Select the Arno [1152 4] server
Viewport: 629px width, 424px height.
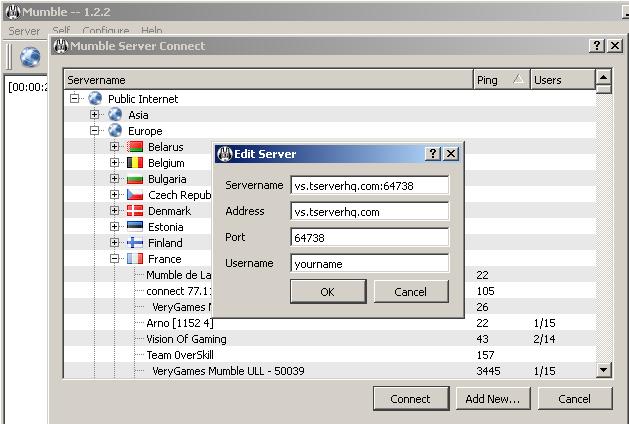[x=180, y=323]
